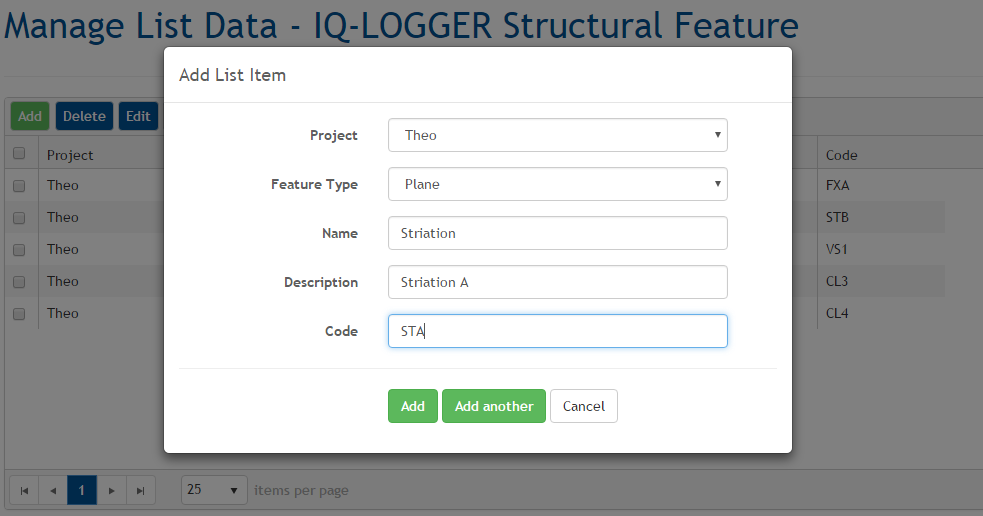This screenshot has height=516, width=983.
Task: Cancel the Add List Item dialog
Action: coord(584,406)
